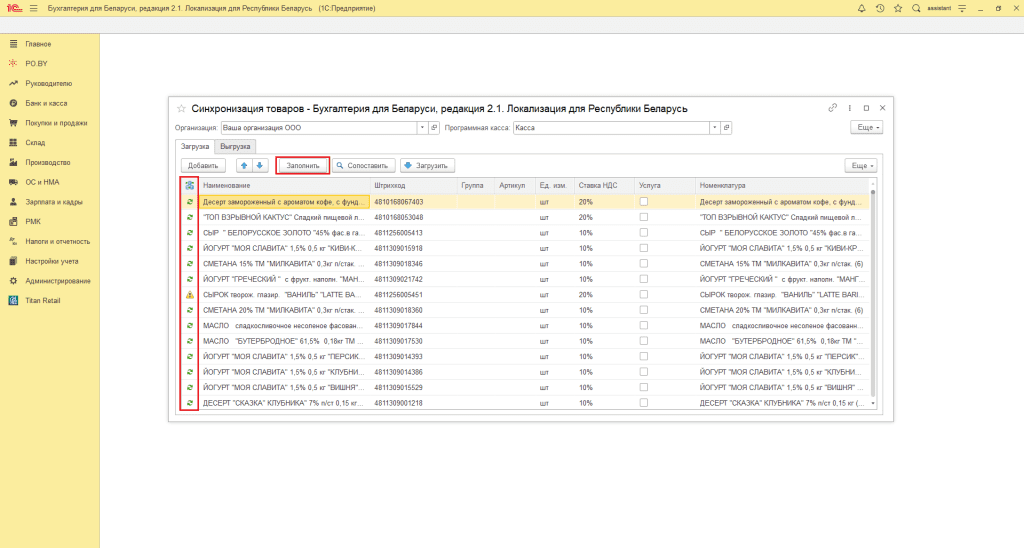
Task: Toggle Услуга checkbox for ТОП ВЗРЫВНОЙ КАКТУС row
Action: 644,218
